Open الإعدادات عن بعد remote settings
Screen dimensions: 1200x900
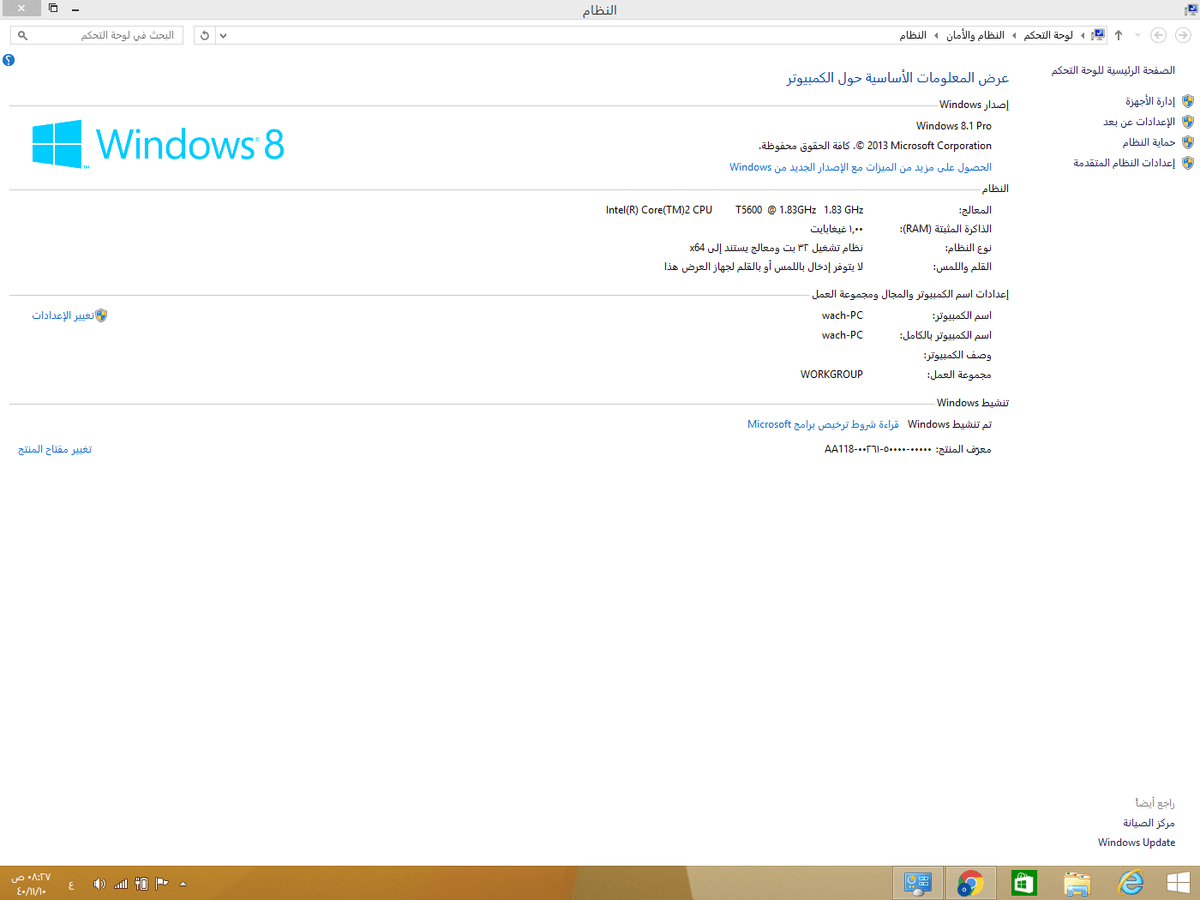(x=1139, y=122)
